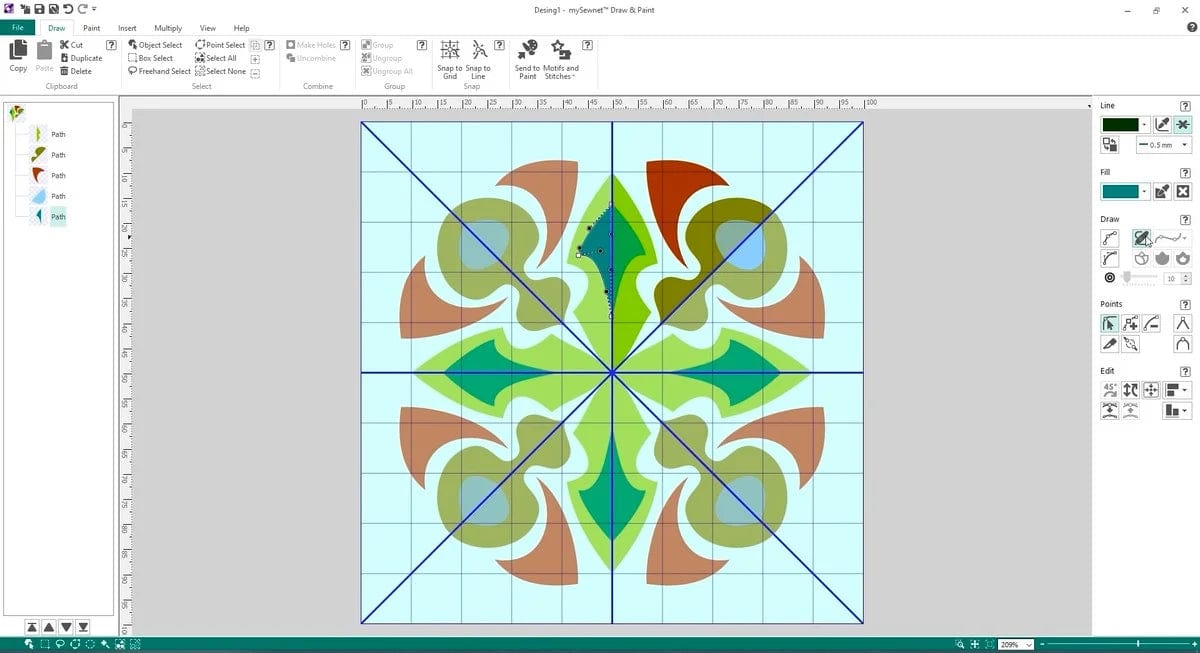
Task: Open the 0.5 mm line width dropdown
Action: 1184,144
